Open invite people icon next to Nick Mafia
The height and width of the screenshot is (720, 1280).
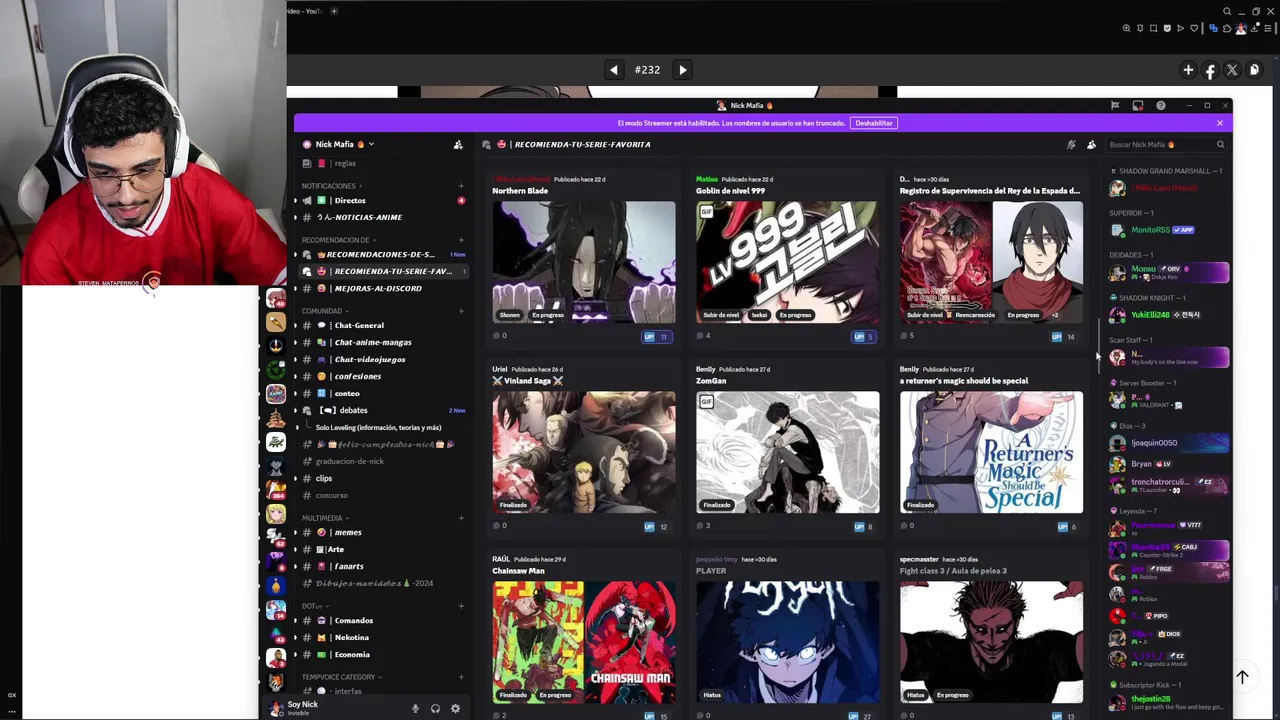pos(458,145)
